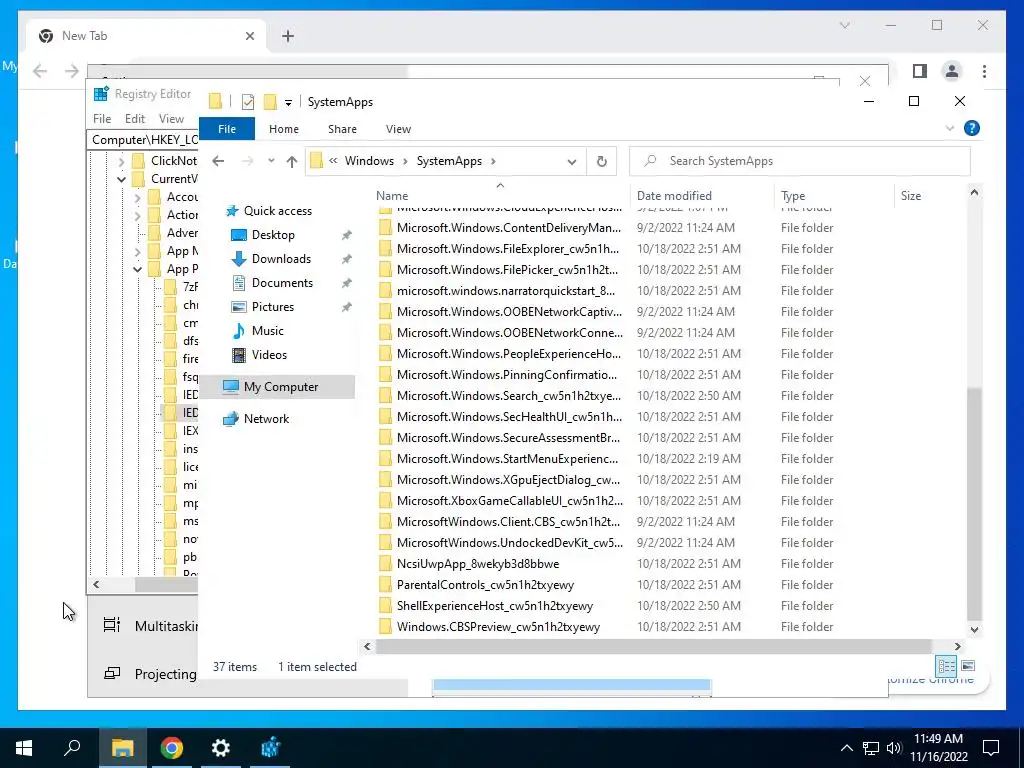Sort by the Size column header
The width and height of the screenshot is (1024, 768).
(910, 196)
